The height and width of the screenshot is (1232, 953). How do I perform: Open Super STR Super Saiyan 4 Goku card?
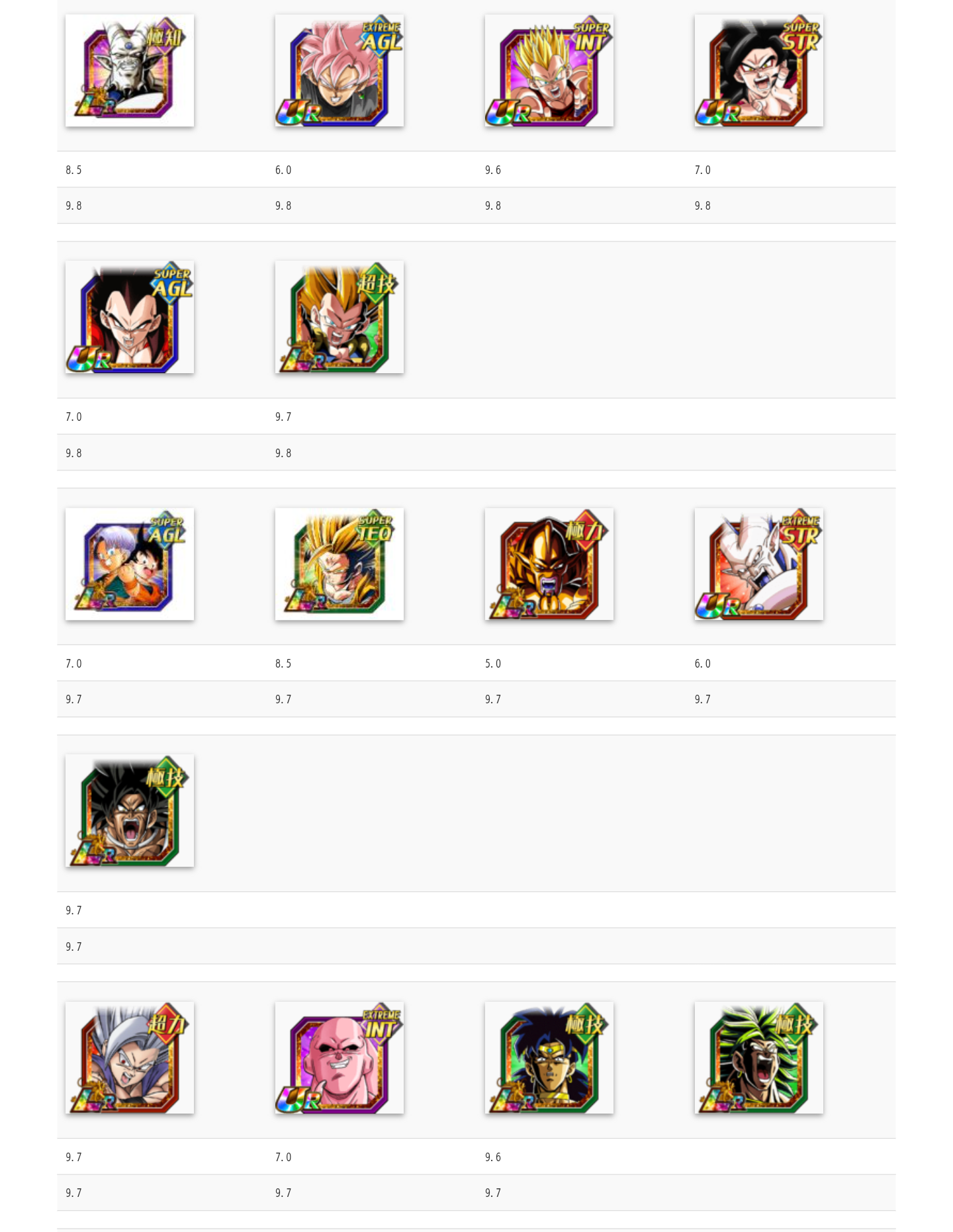click(x=759, y=70)
